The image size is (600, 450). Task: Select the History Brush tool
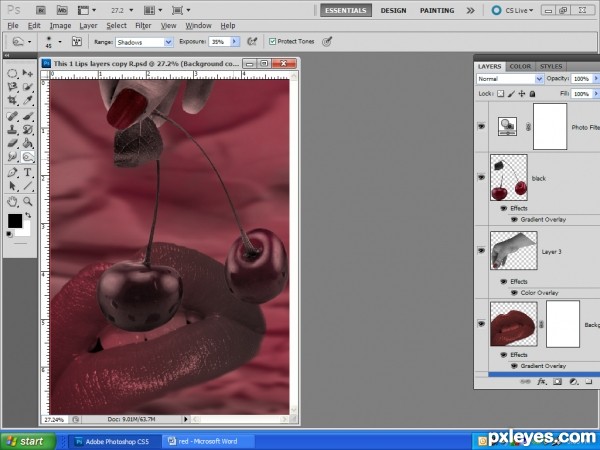(x=28, y=130)
